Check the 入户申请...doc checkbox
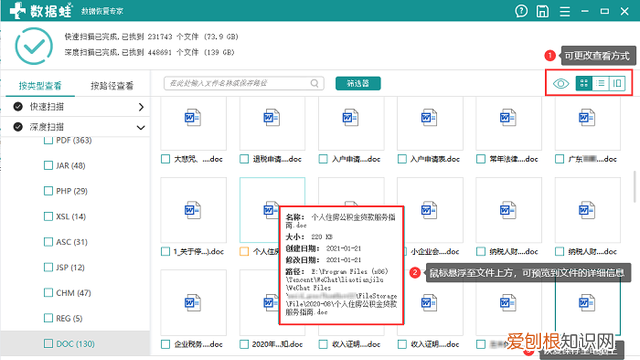Image resolution: width=640 pixels, height=360 pixels. click(323, 159)
